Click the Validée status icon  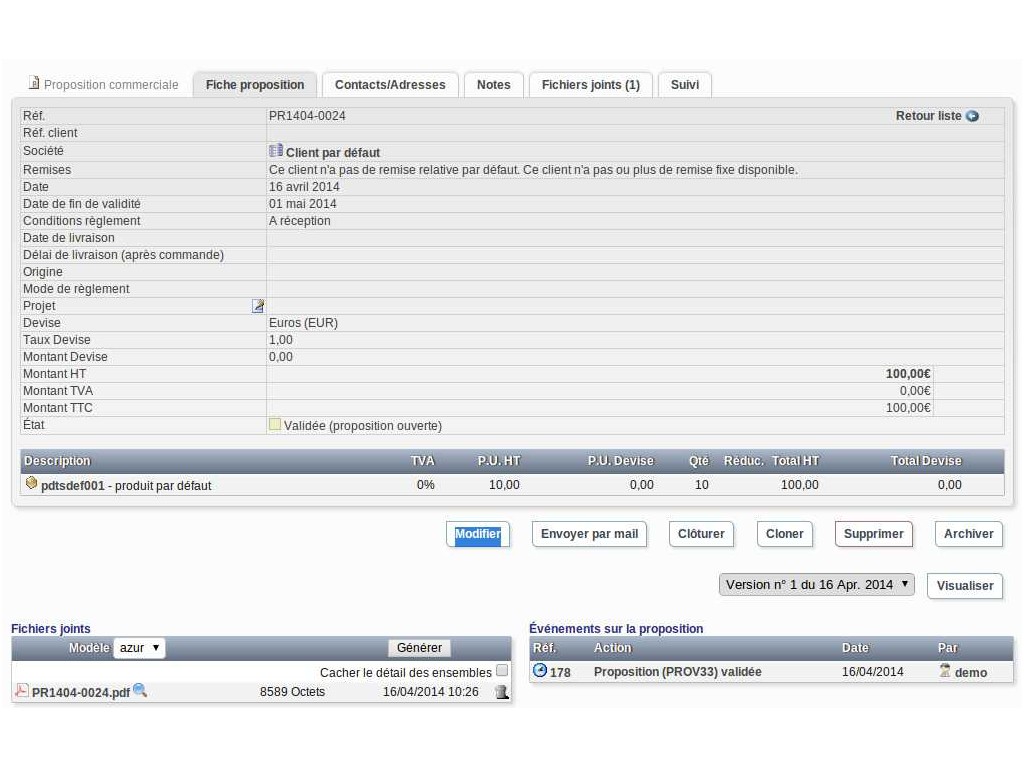click(x=275, y=424)
